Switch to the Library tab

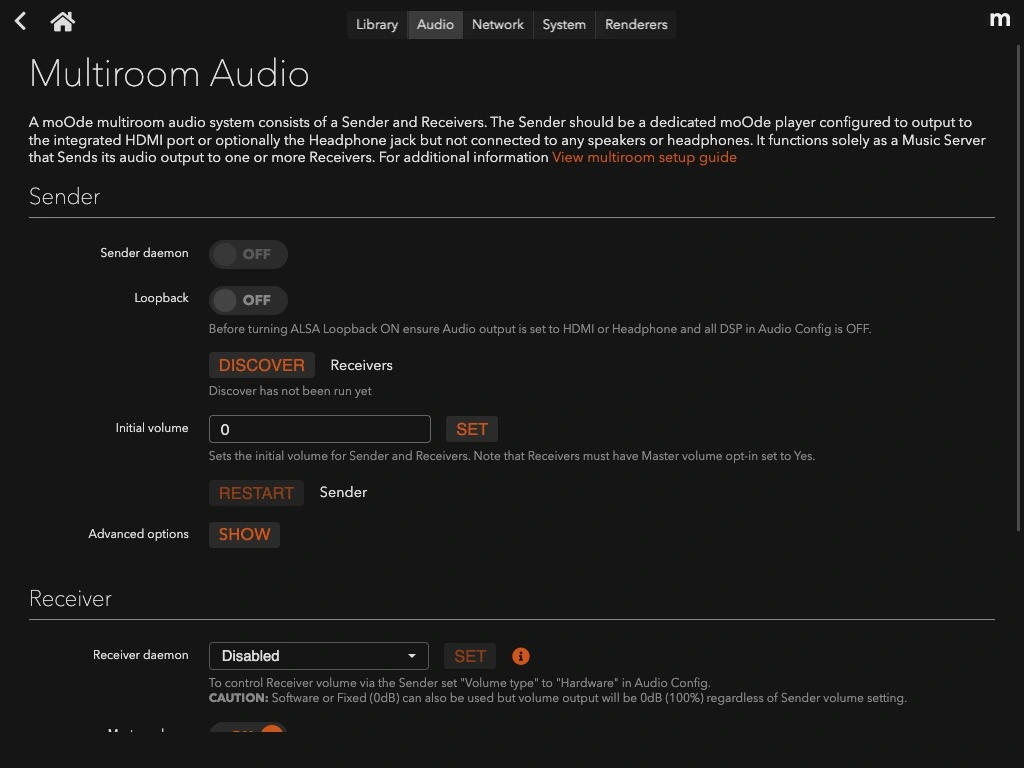377,25
